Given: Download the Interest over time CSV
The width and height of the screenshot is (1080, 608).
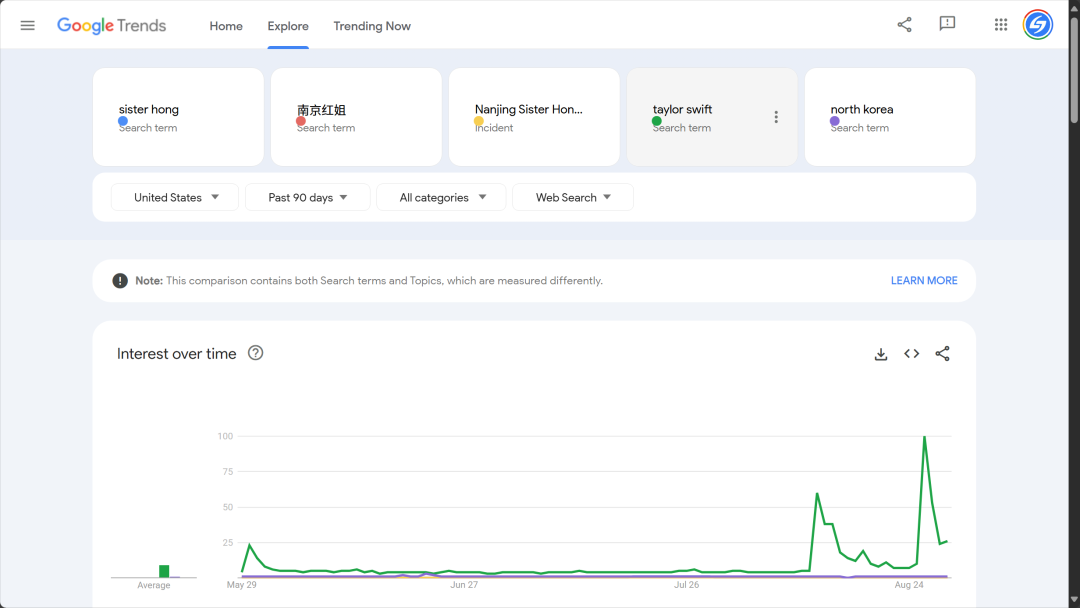Looking at the screenshot, I should coord(881,354).
